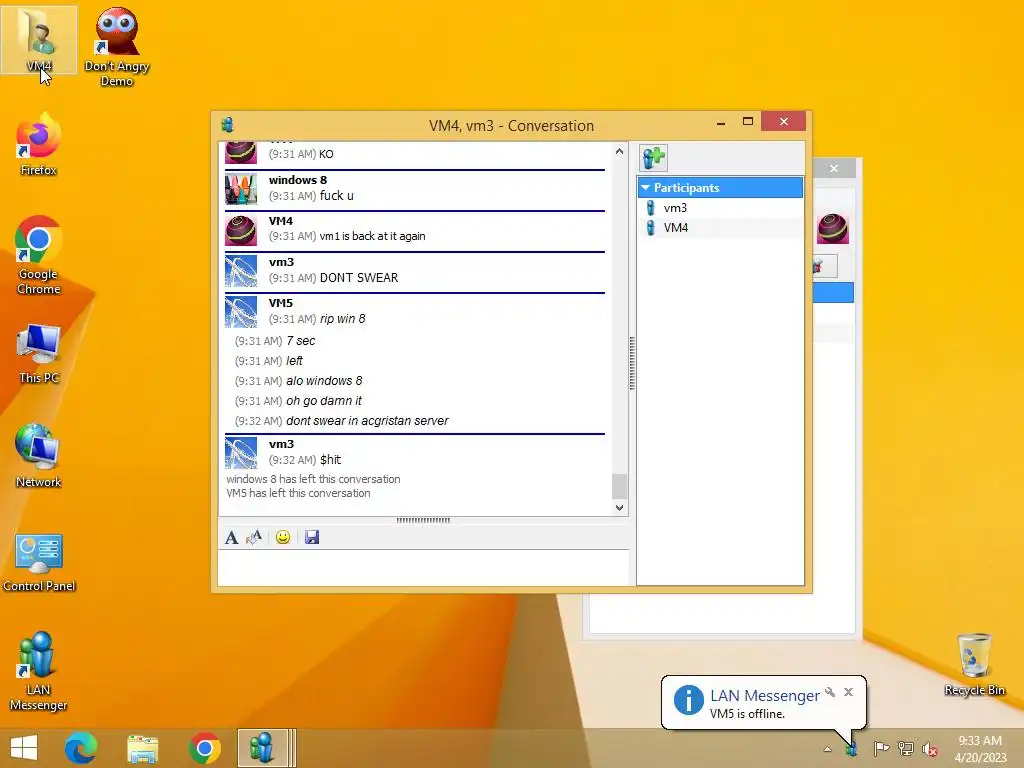1024x768 pixels.
Task: Click message text 'dont swear in acgristan server'
Action: (367, 421)
